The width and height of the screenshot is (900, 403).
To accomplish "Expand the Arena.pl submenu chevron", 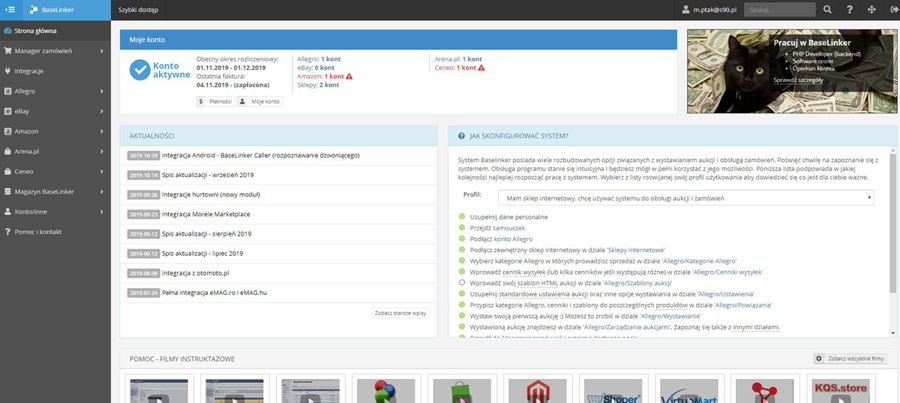I will (x=102, y=152).
